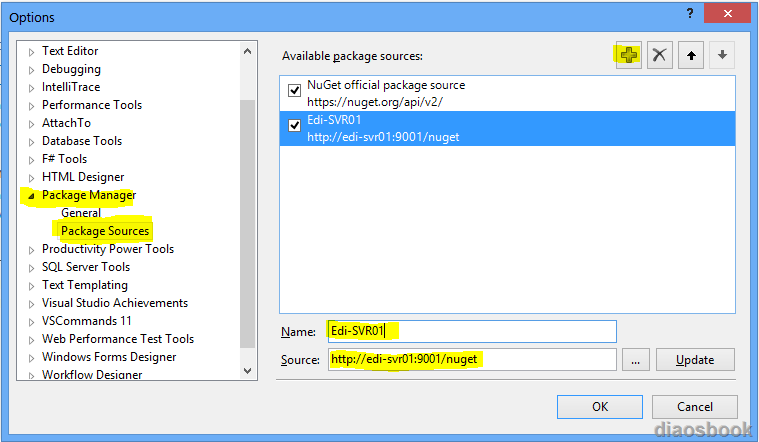Confirm changes with OK button
Viewport: 759px width, 442px height.
click(600, 407)
